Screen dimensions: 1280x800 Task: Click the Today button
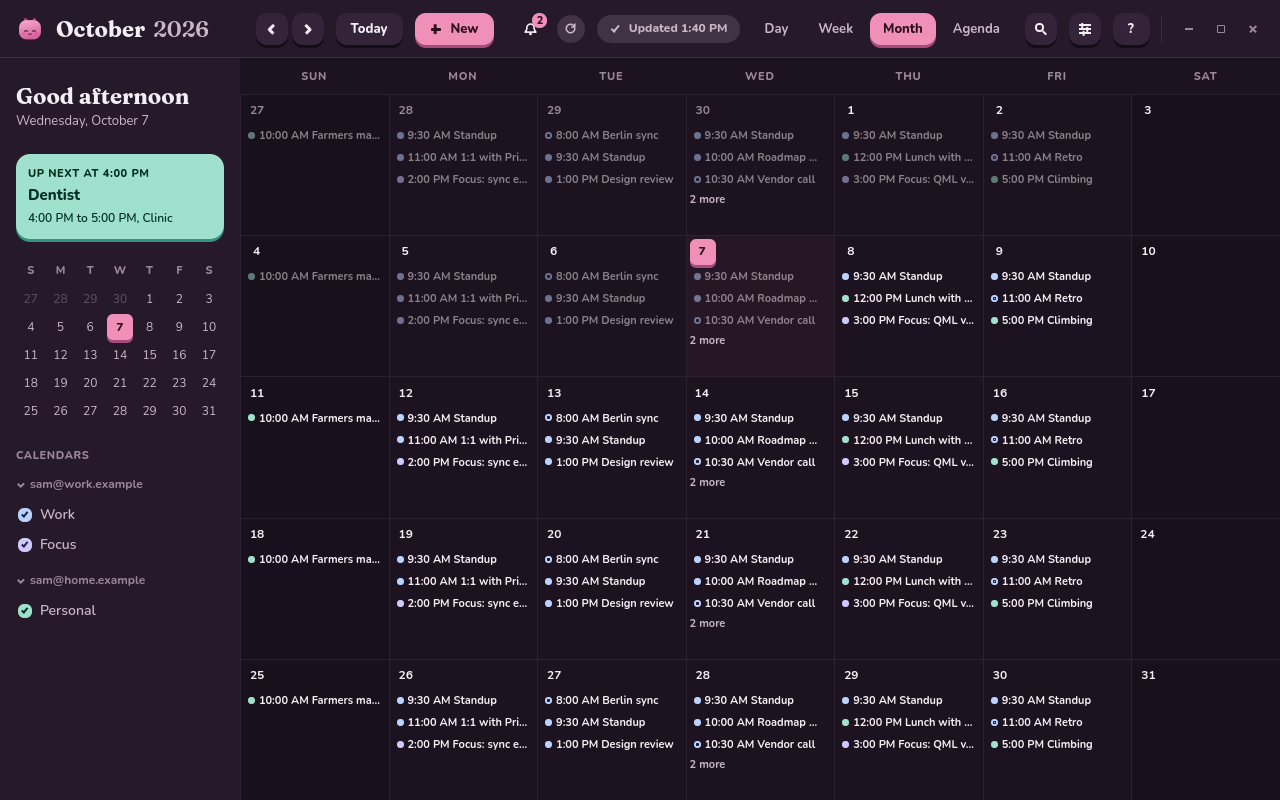tap(369, 29)
